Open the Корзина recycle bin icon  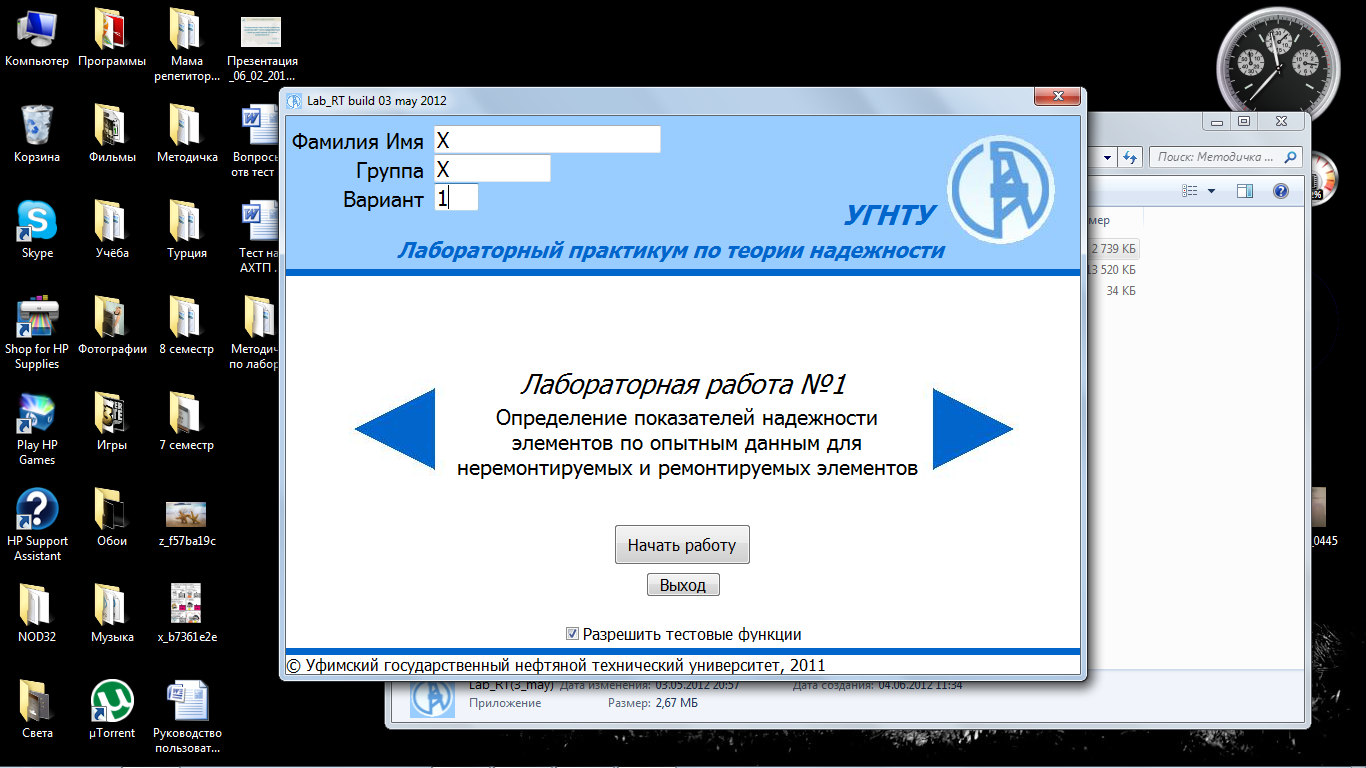[x=37, y=133]
